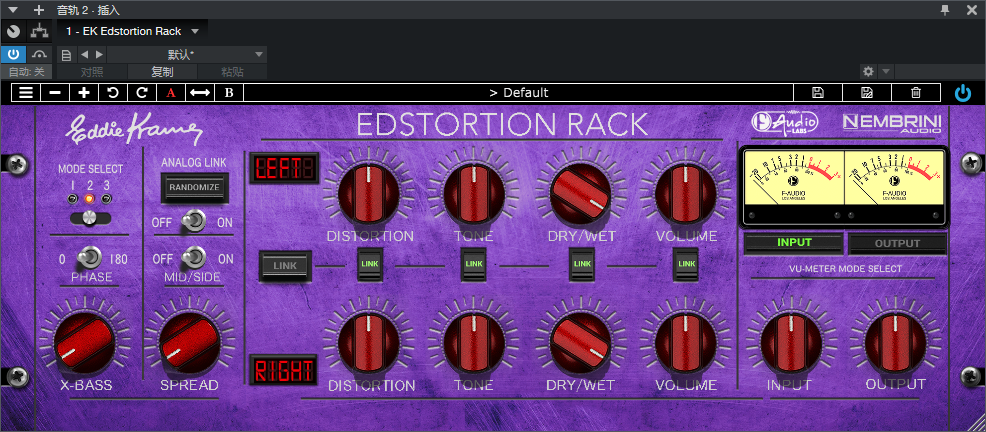Toggle the host blue power bypass button
986x432 pixels.
click(13, 54)
